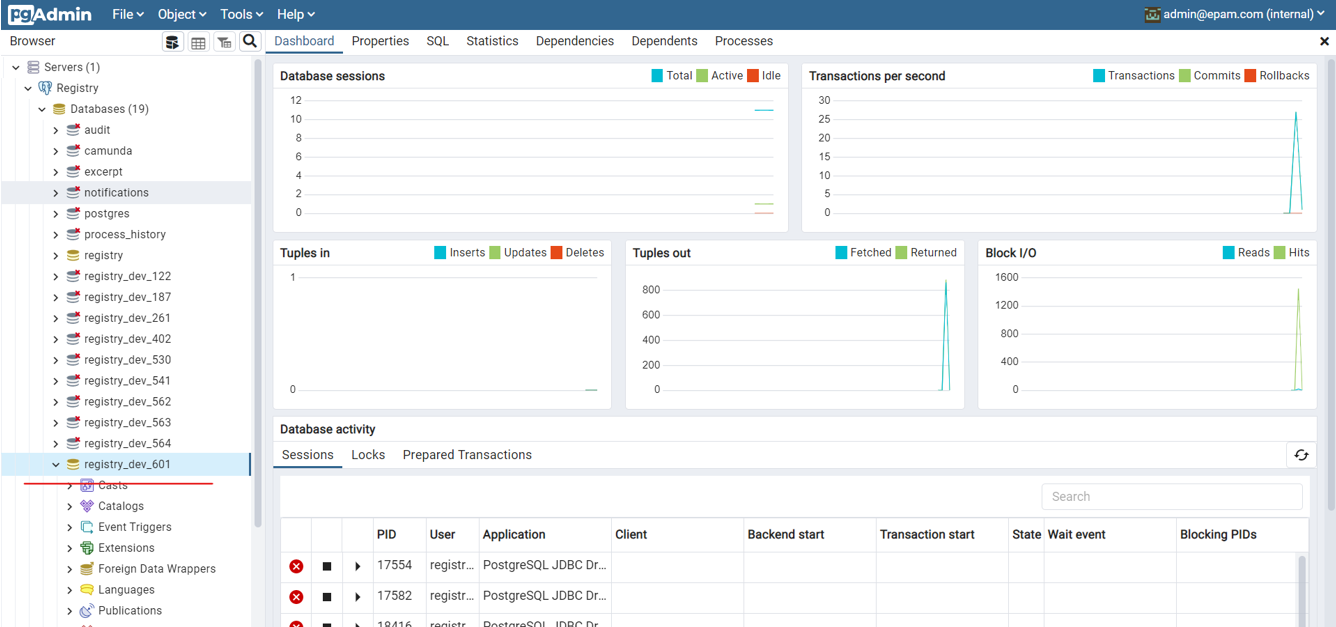Select the registry_dev_122 database

[x=128, y=277]
